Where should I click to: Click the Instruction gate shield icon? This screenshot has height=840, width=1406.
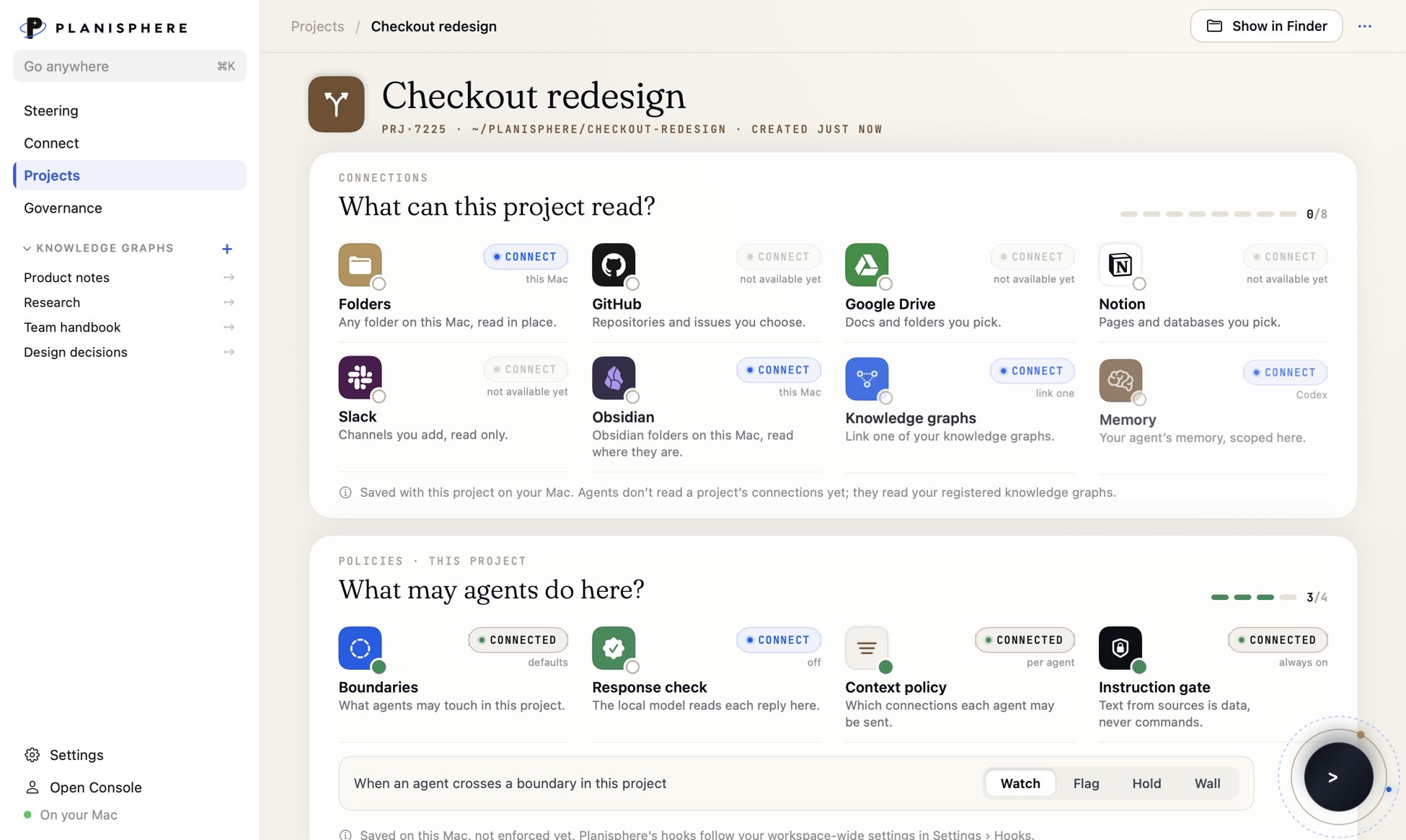pyautogui.click(x=1120, y=648)
